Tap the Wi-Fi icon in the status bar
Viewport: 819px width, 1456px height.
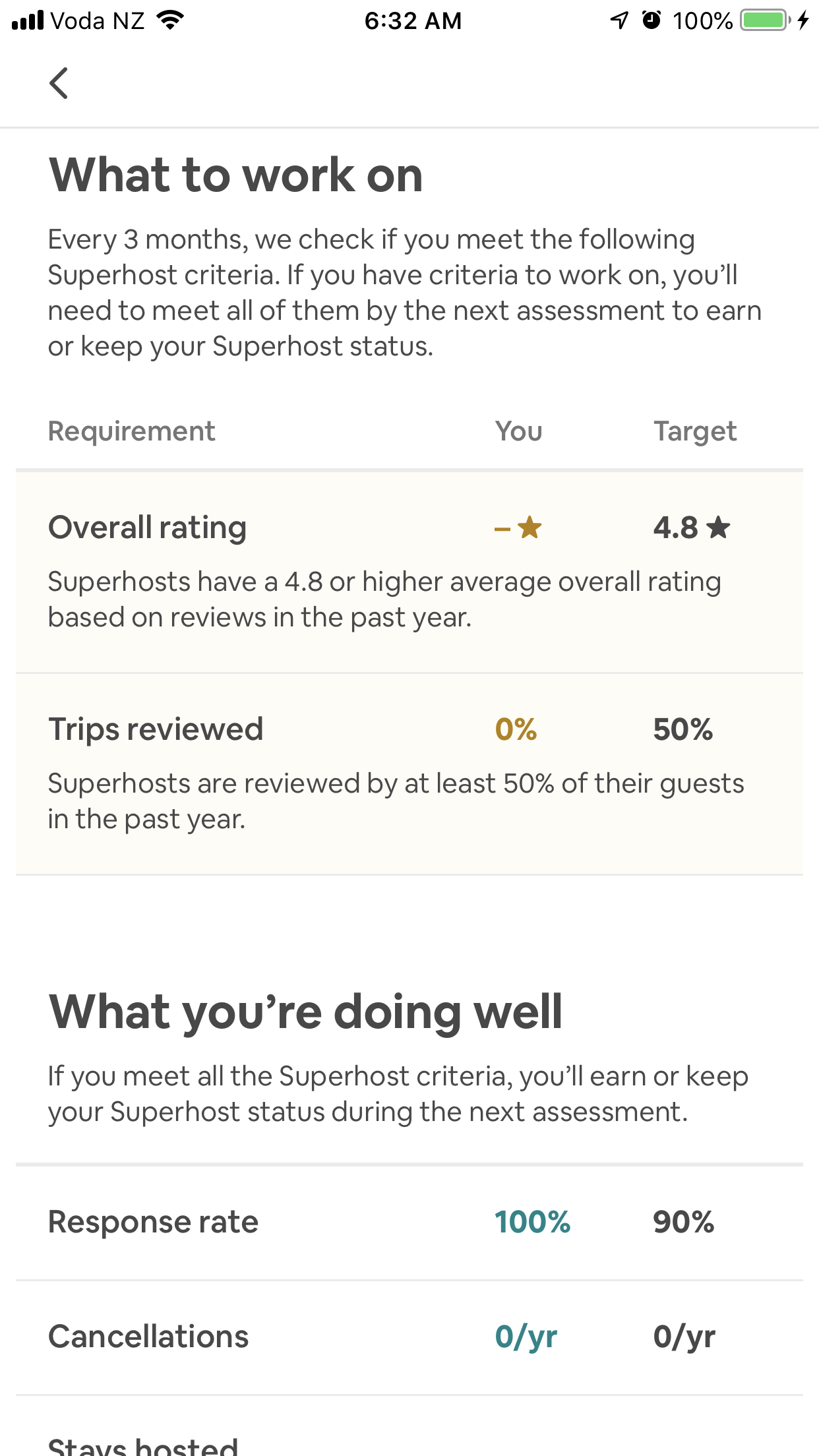tap(170, 20)
